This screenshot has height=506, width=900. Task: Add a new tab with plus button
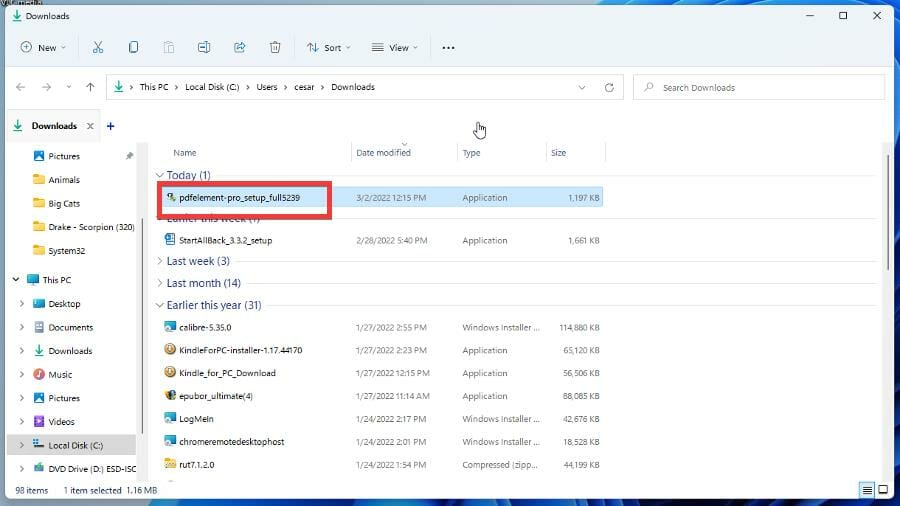pyautogui.click(x=111, y=126)
